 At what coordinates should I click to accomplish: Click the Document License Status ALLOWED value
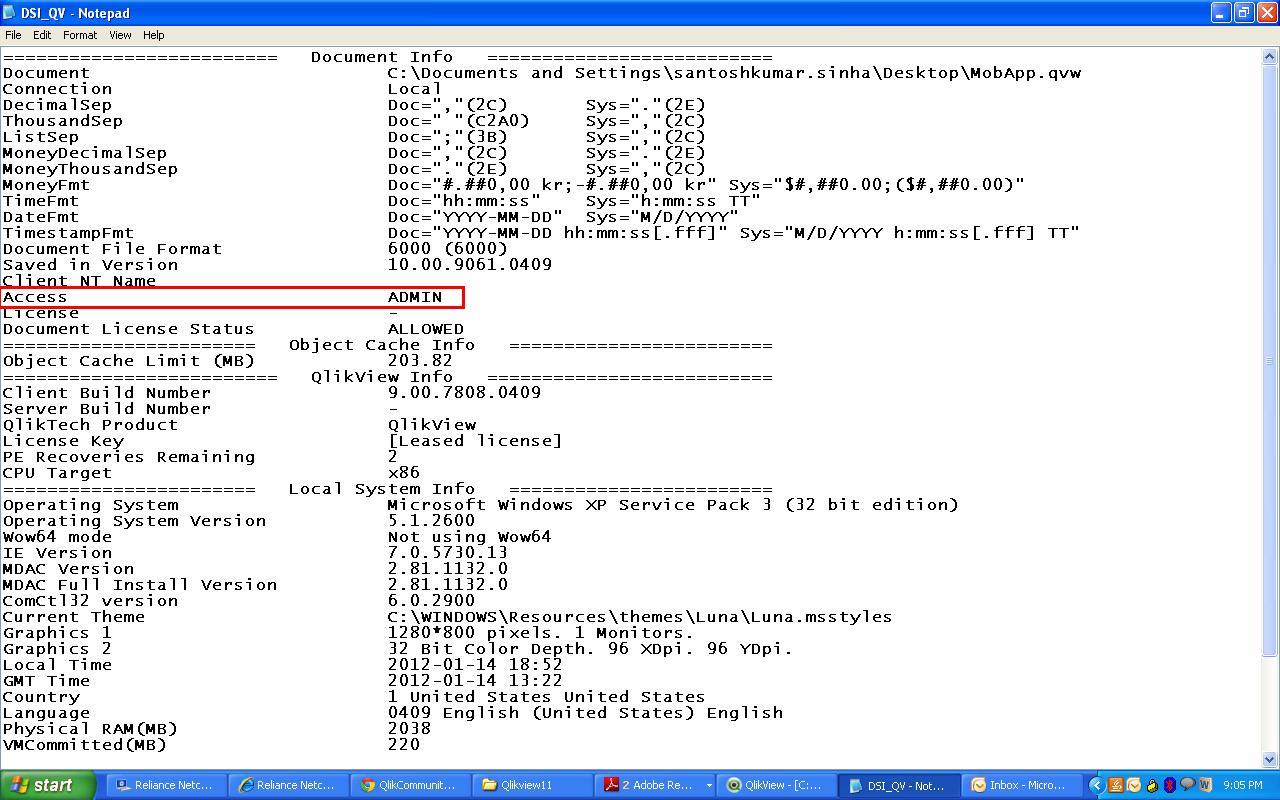[x=426, y=329]
